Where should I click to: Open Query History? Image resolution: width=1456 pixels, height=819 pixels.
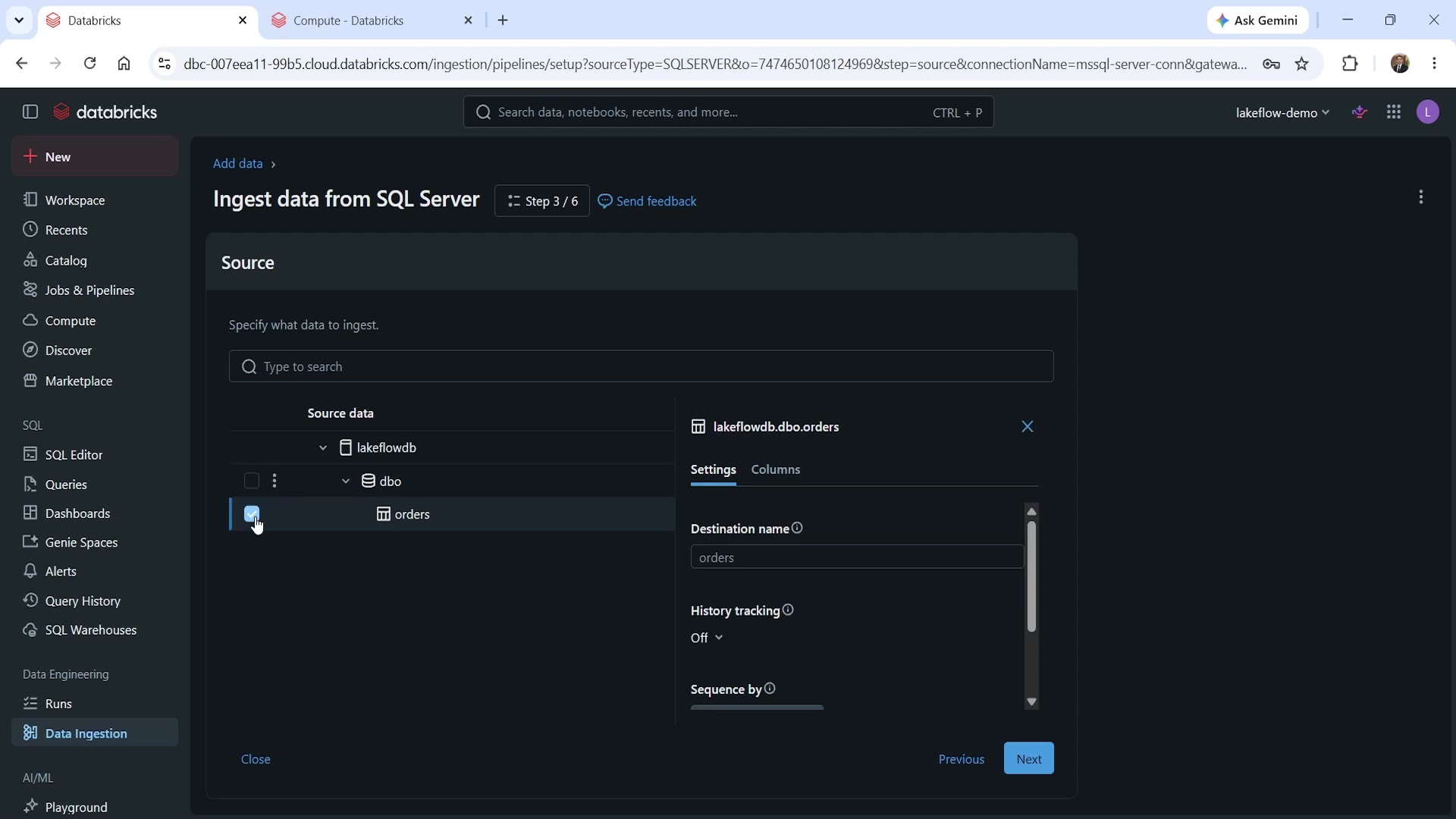(x=95, y=601)
